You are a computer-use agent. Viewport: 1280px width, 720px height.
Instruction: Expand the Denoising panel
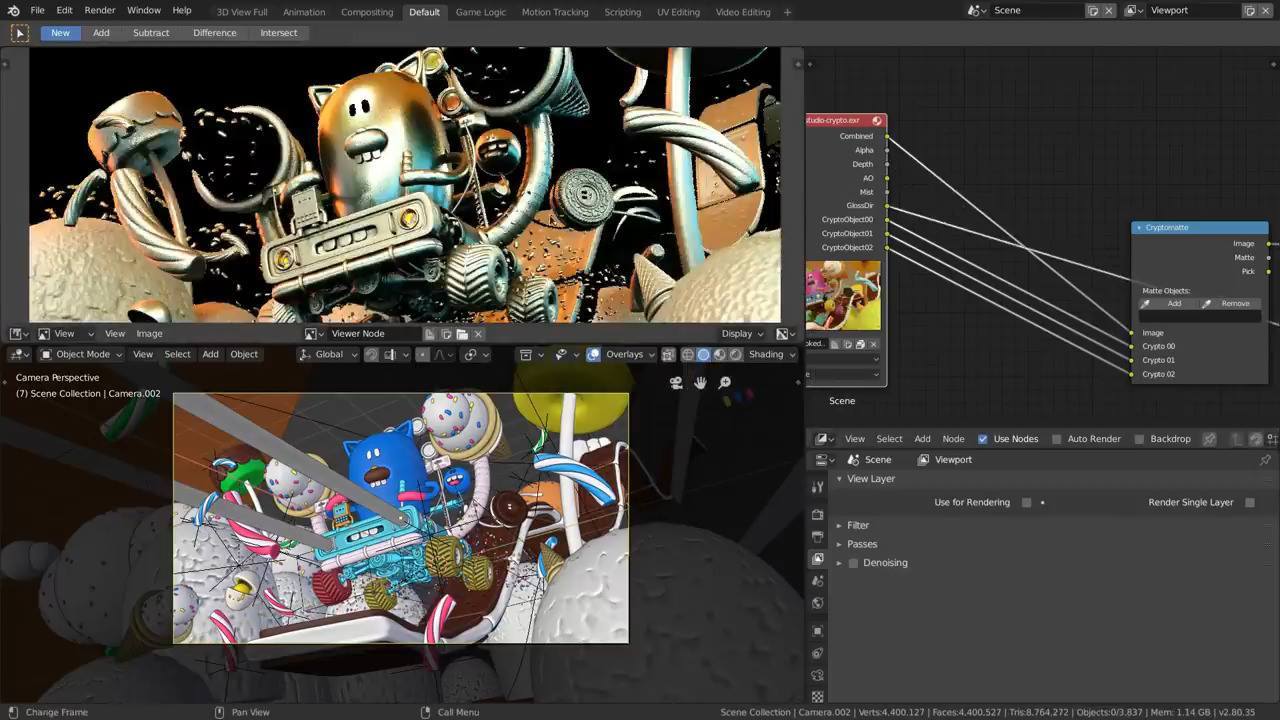[x=840, y=563]
